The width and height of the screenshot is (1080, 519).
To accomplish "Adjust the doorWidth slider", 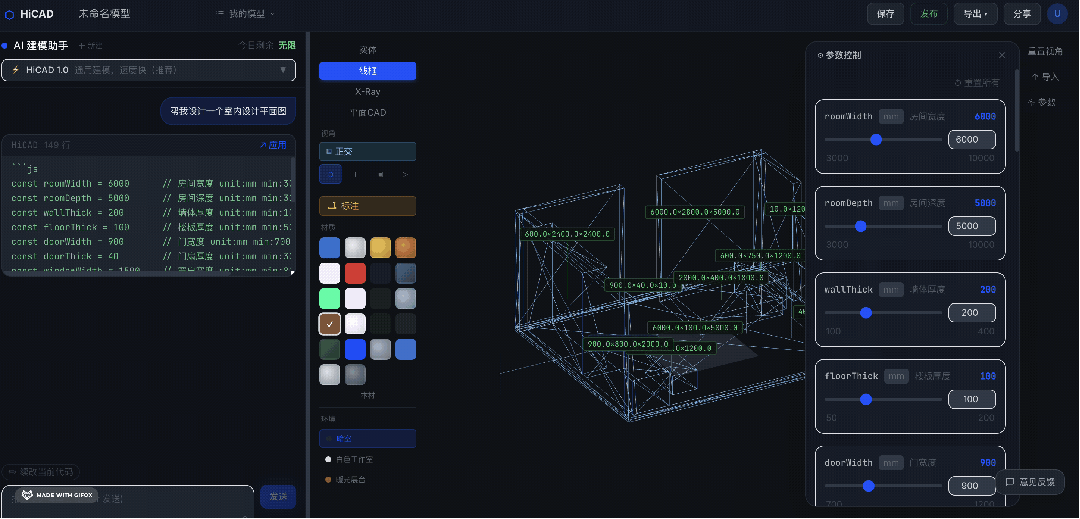I will (x=884, y=486).
